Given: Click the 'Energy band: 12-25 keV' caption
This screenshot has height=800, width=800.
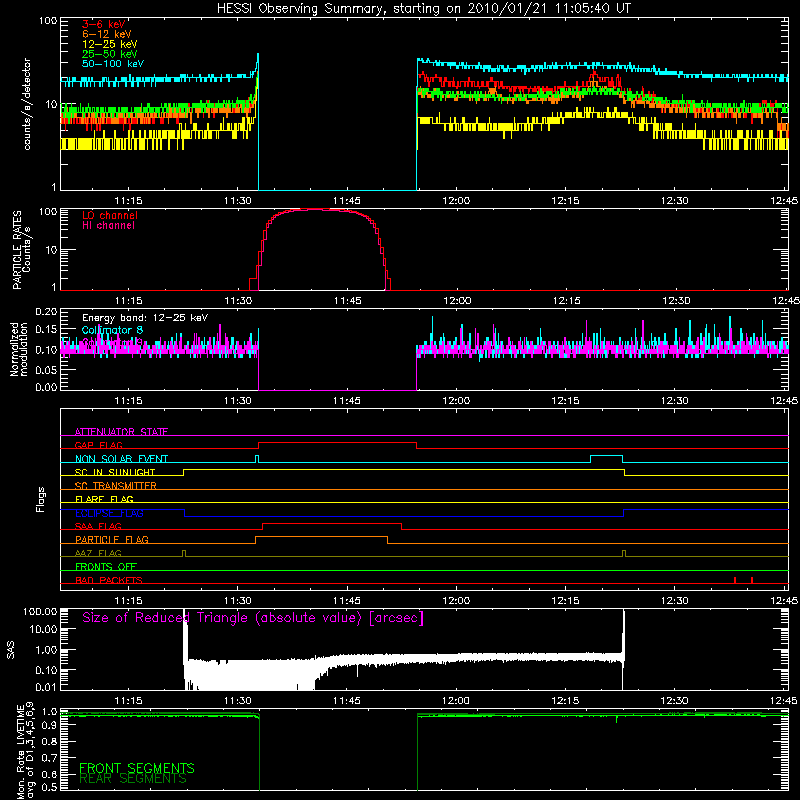Looking at the screenshot, I should [145, 318].
